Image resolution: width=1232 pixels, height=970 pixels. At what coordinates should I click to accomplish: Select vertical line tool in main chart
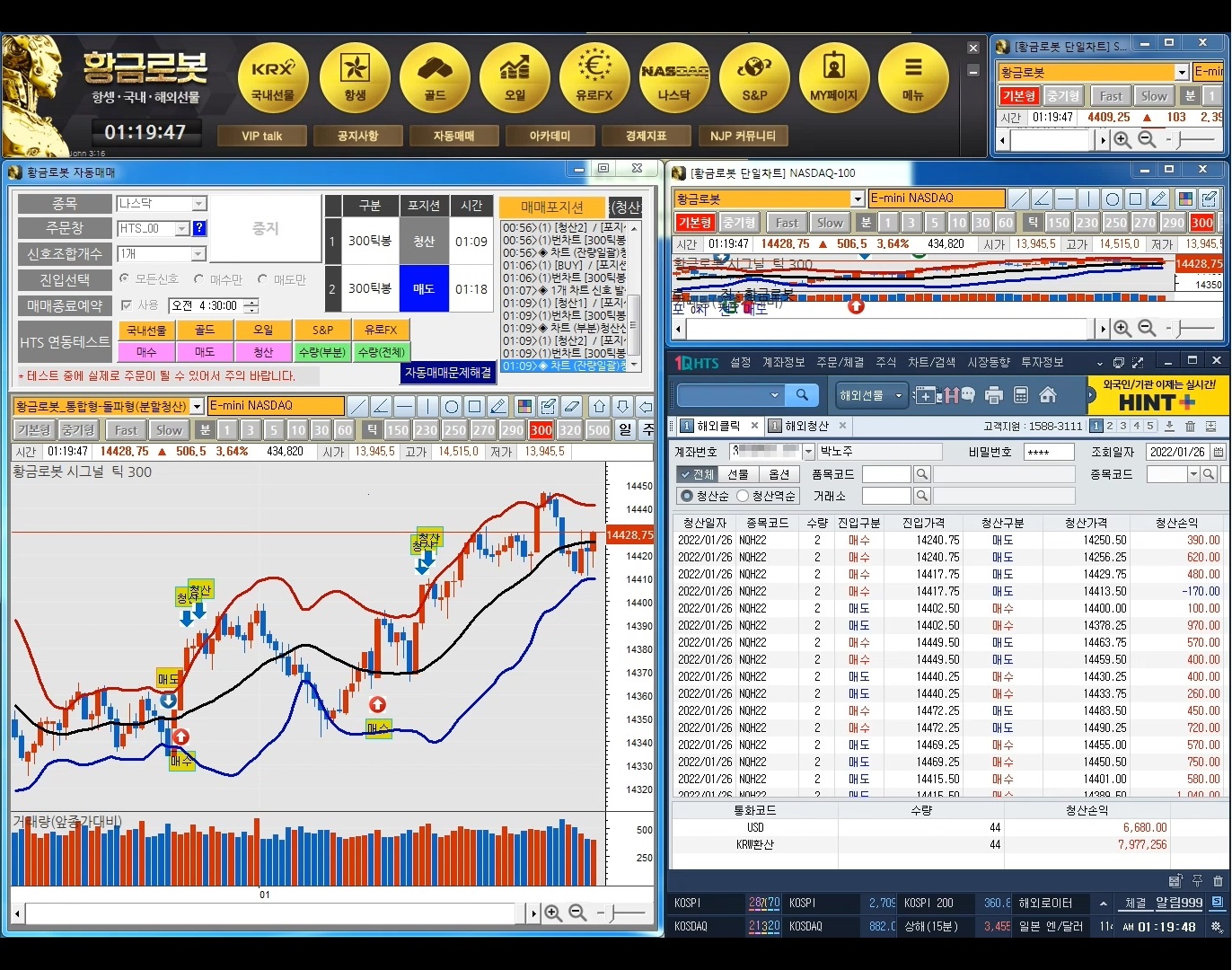pos(427,406)
